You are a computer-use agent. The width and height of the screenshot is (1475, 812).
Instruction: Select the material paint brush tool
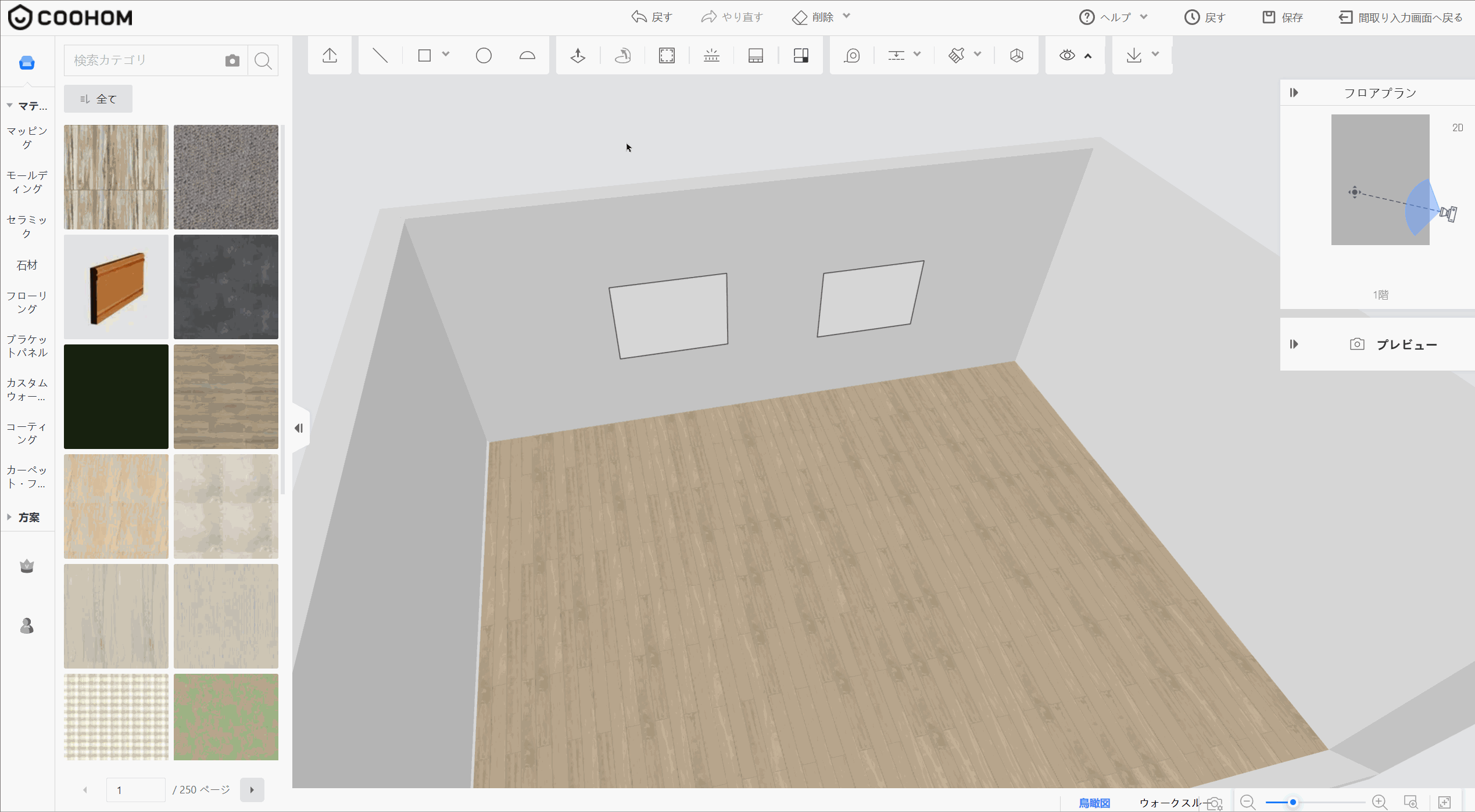click(957, 56)
